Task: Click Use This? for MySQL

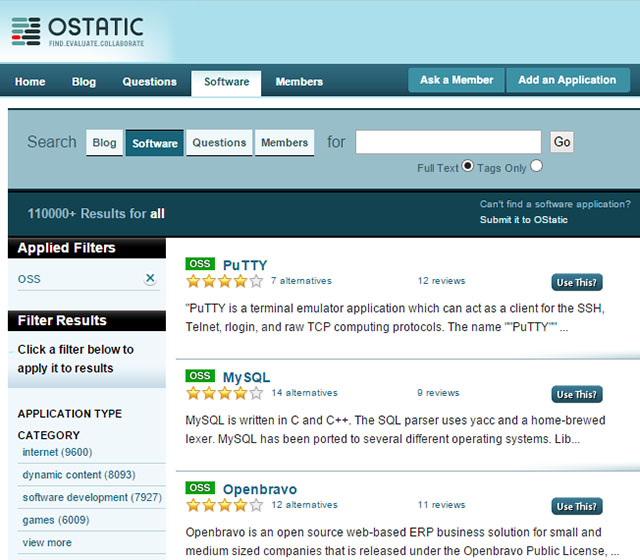Action: [x=577, y=394]
